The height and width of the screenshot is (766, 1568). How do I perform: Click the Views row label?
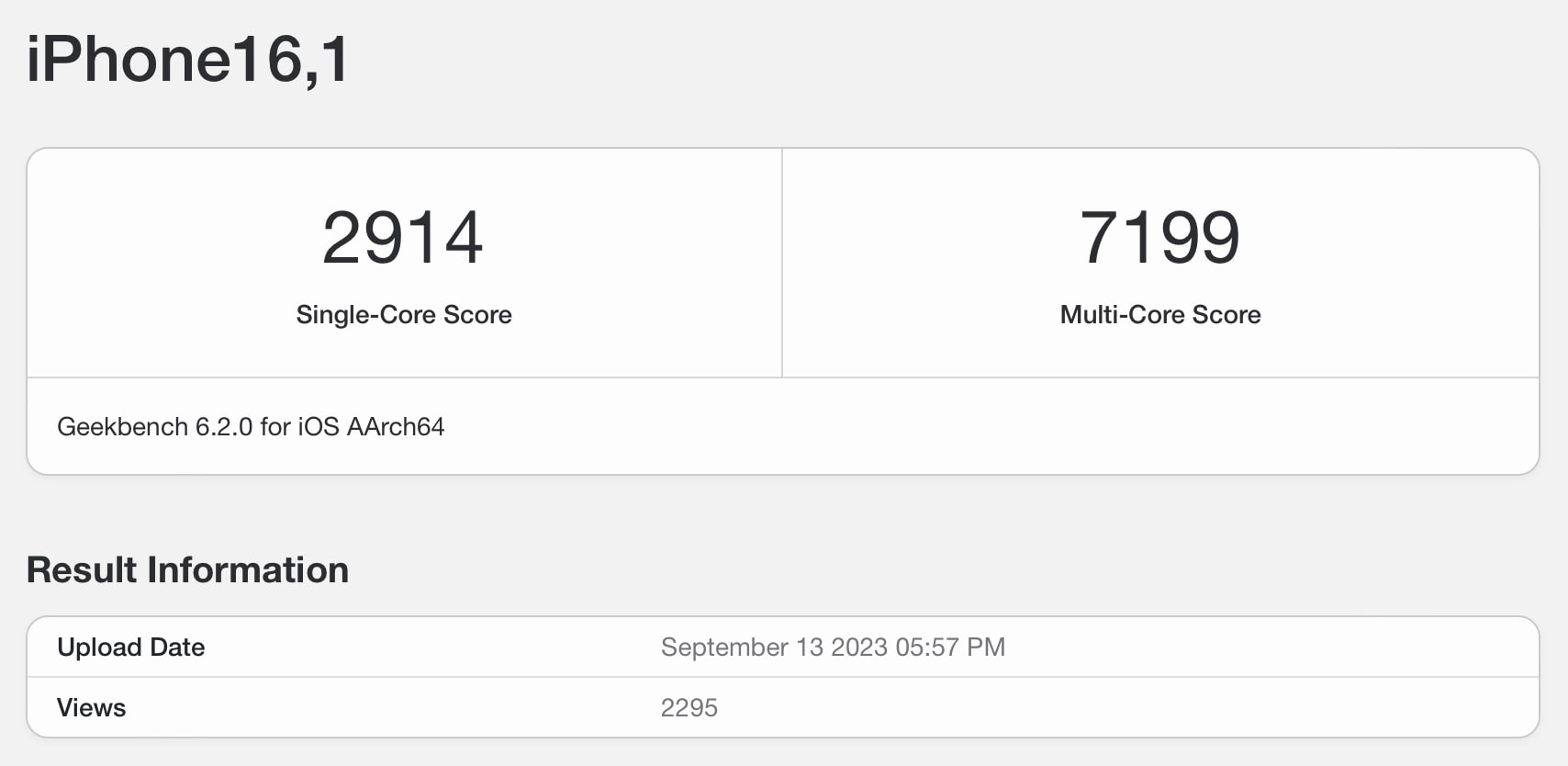(91, 708)
